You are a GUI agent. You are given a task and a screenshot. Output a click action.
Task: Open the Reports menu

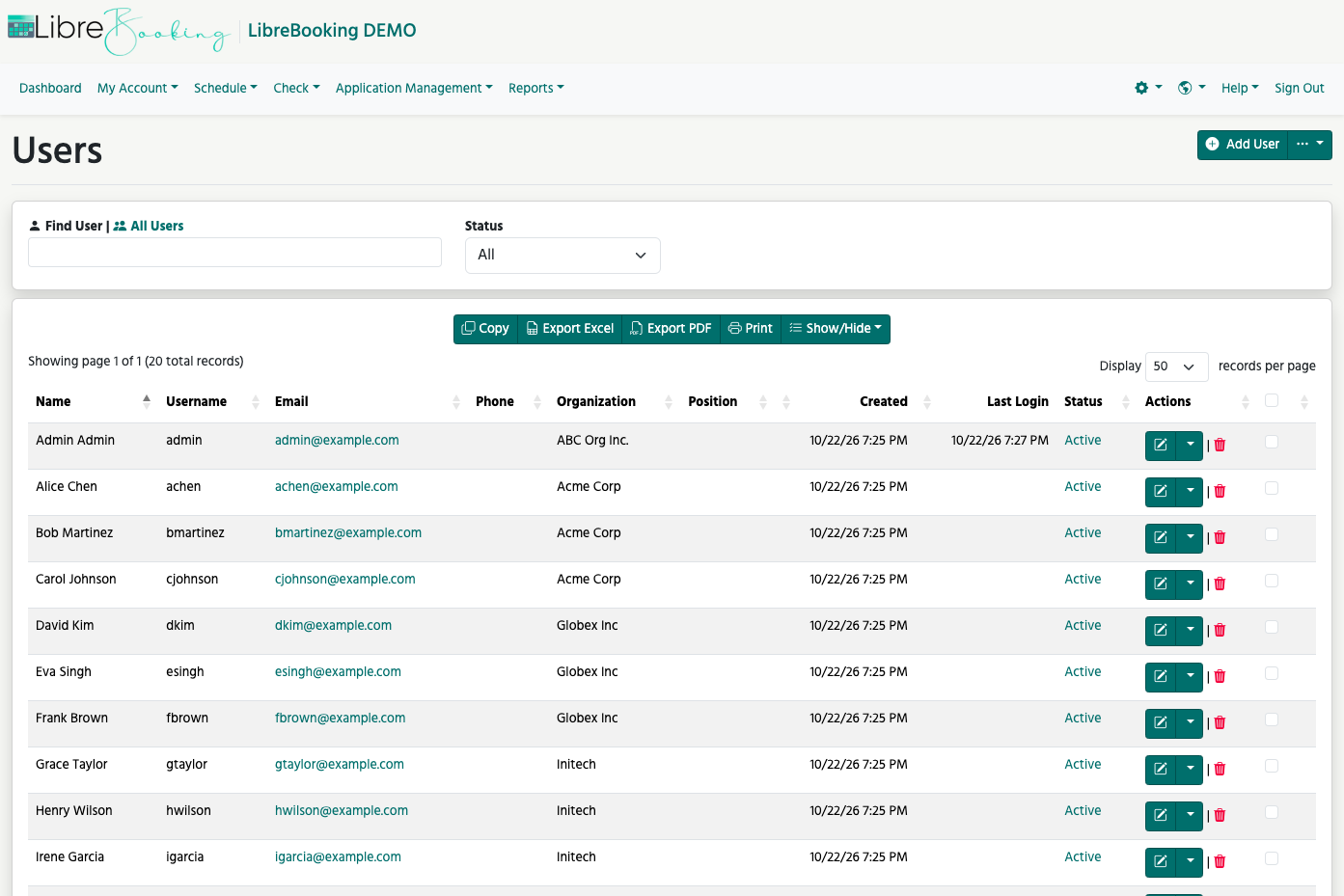click(536, 88)
